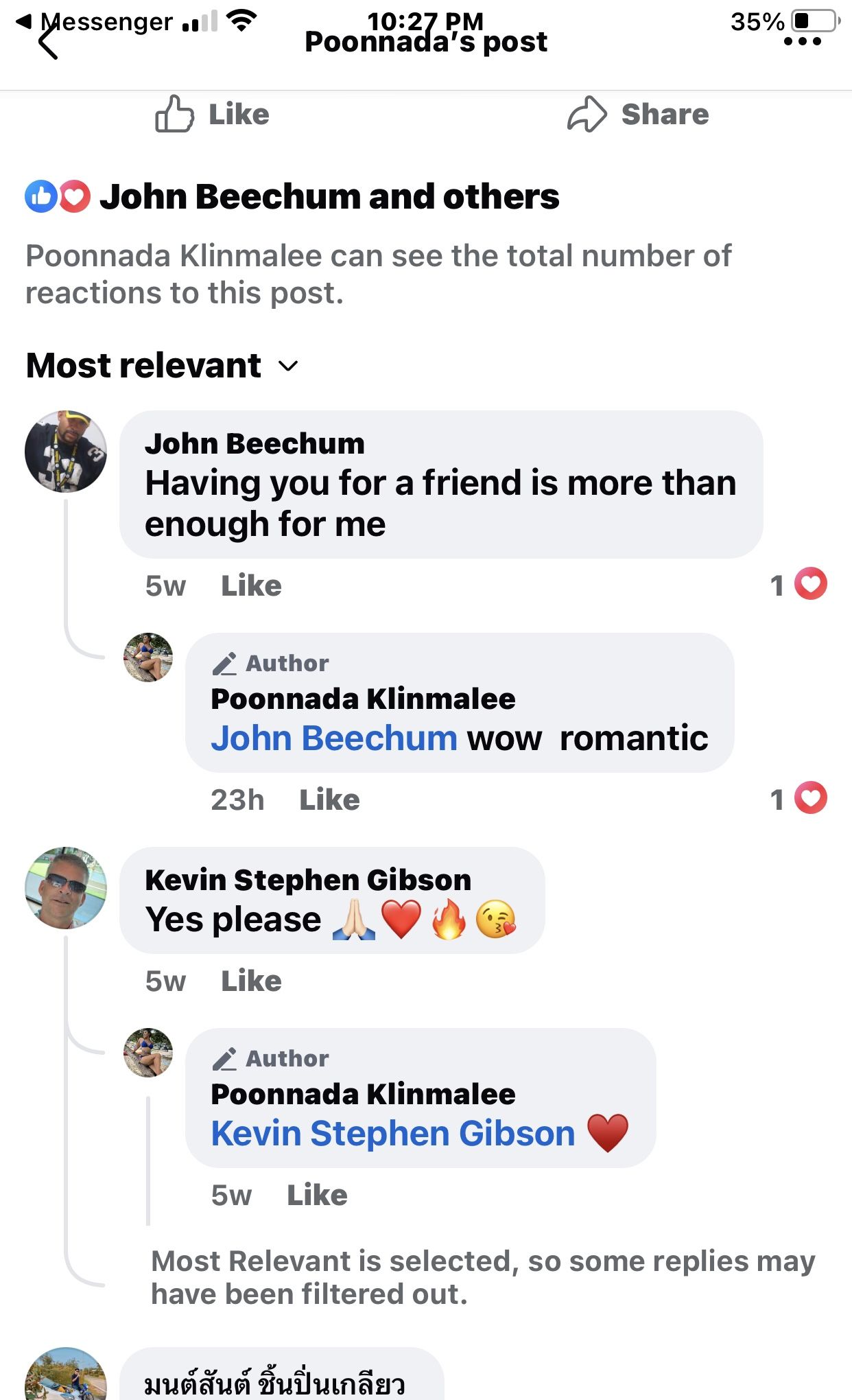Tap the Share arrow icon
The image size is (852, 1400).
587,114
